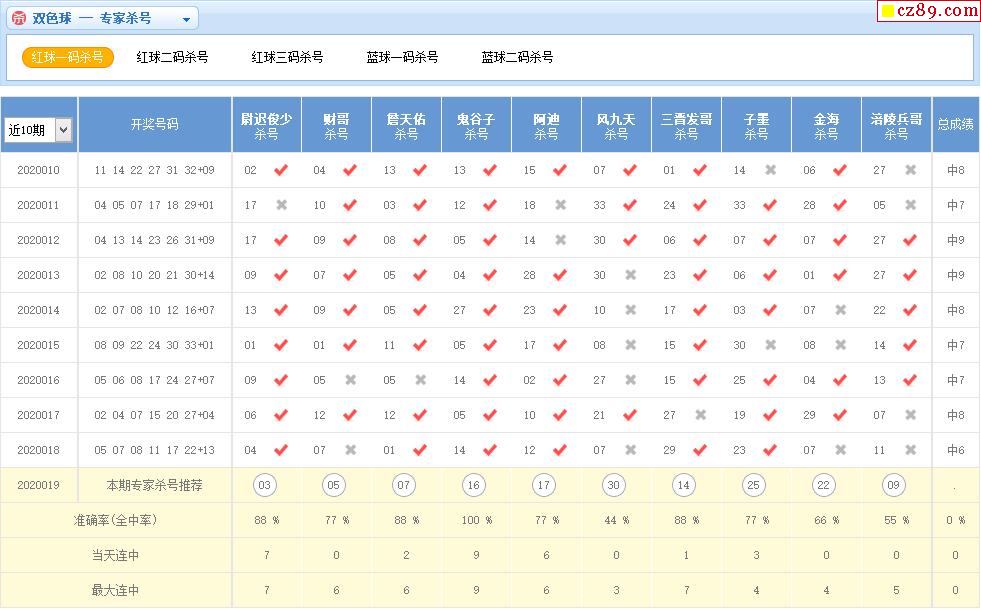Screen dimensions: 981x609
Task: Click 涪陵兵哥's gray cross in row 2020010
Action: 911,170
